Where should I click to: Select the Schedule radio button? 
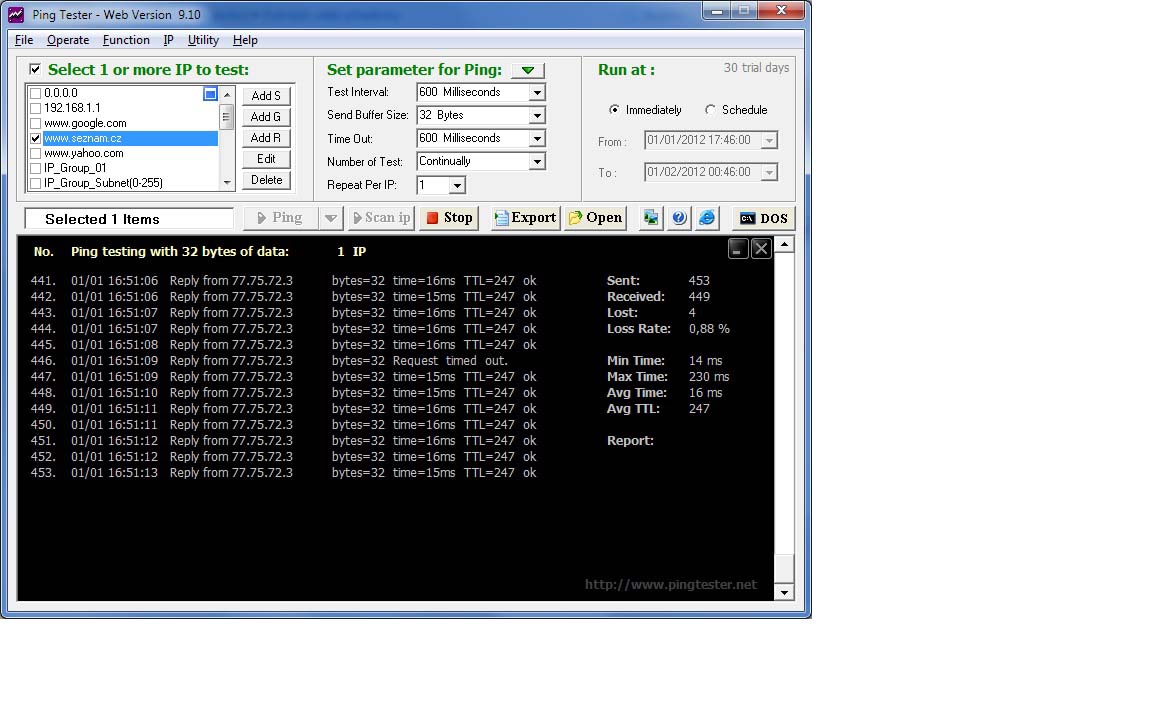click(710, 109)
